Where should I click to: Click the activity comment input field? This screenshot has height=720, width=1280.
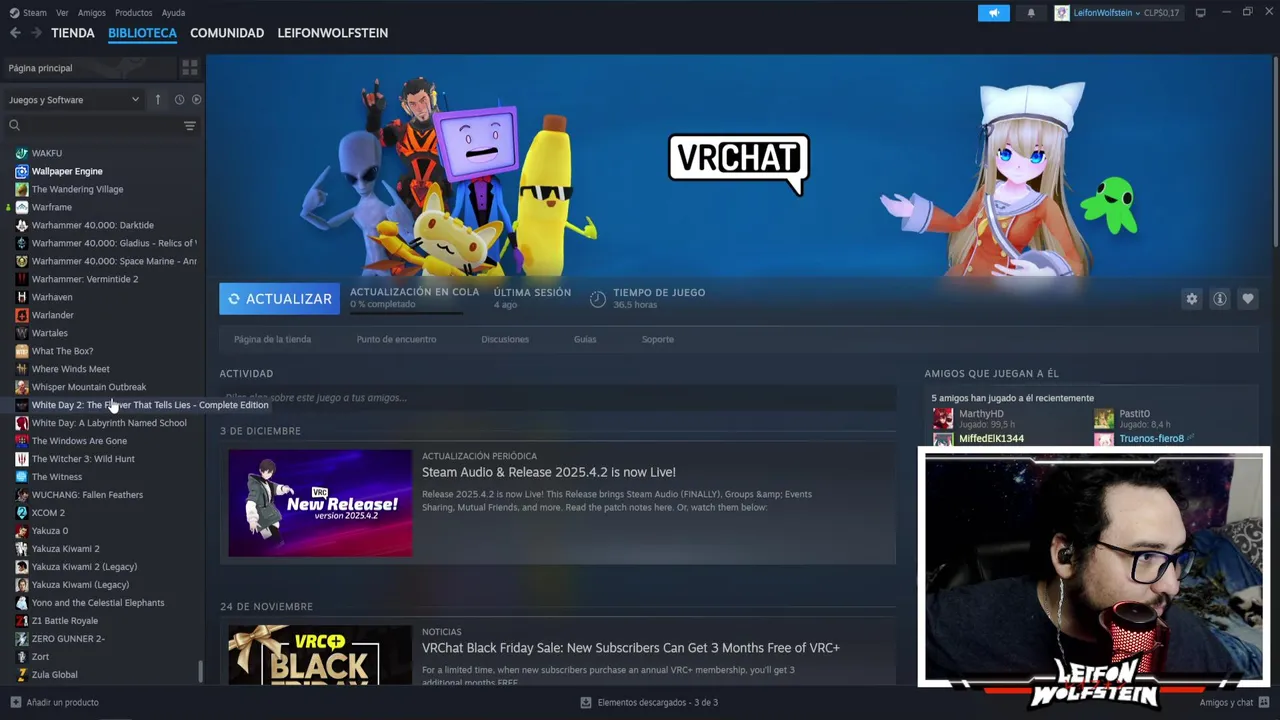pos(557,398)
